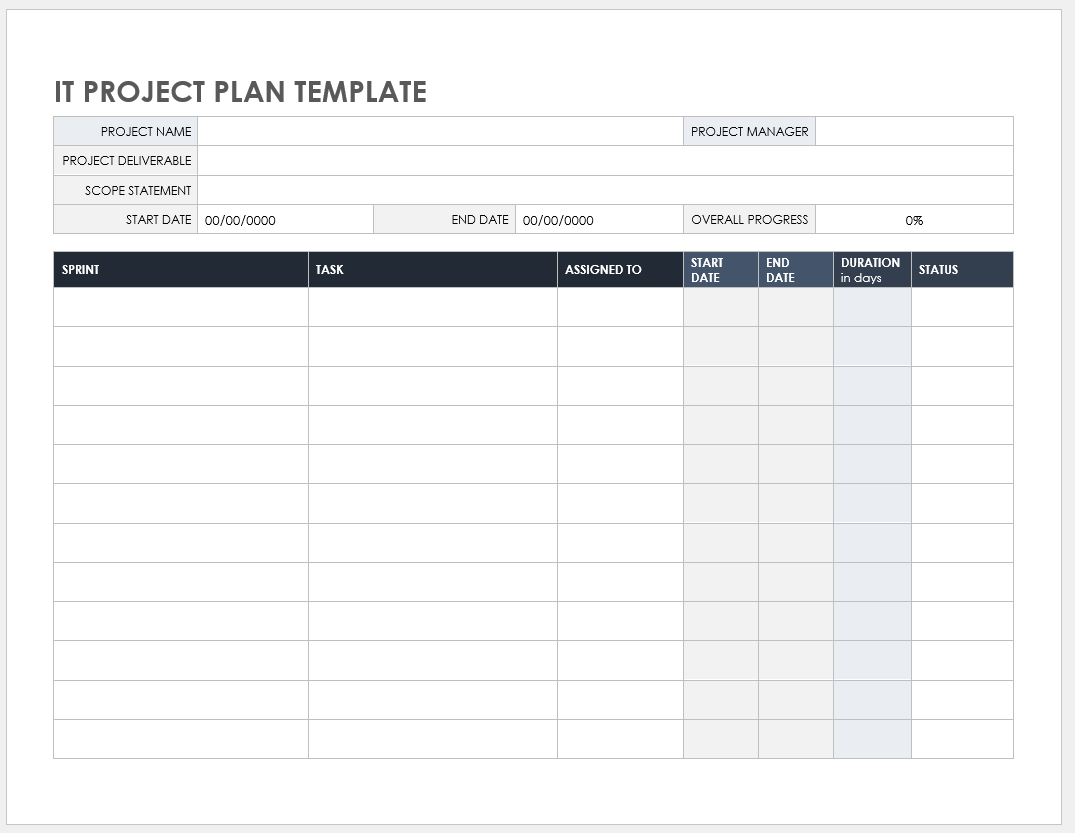The image size is (1075, 833).
Task: Click the IT Project Plan Template title
Action: [x=240, y=92]
